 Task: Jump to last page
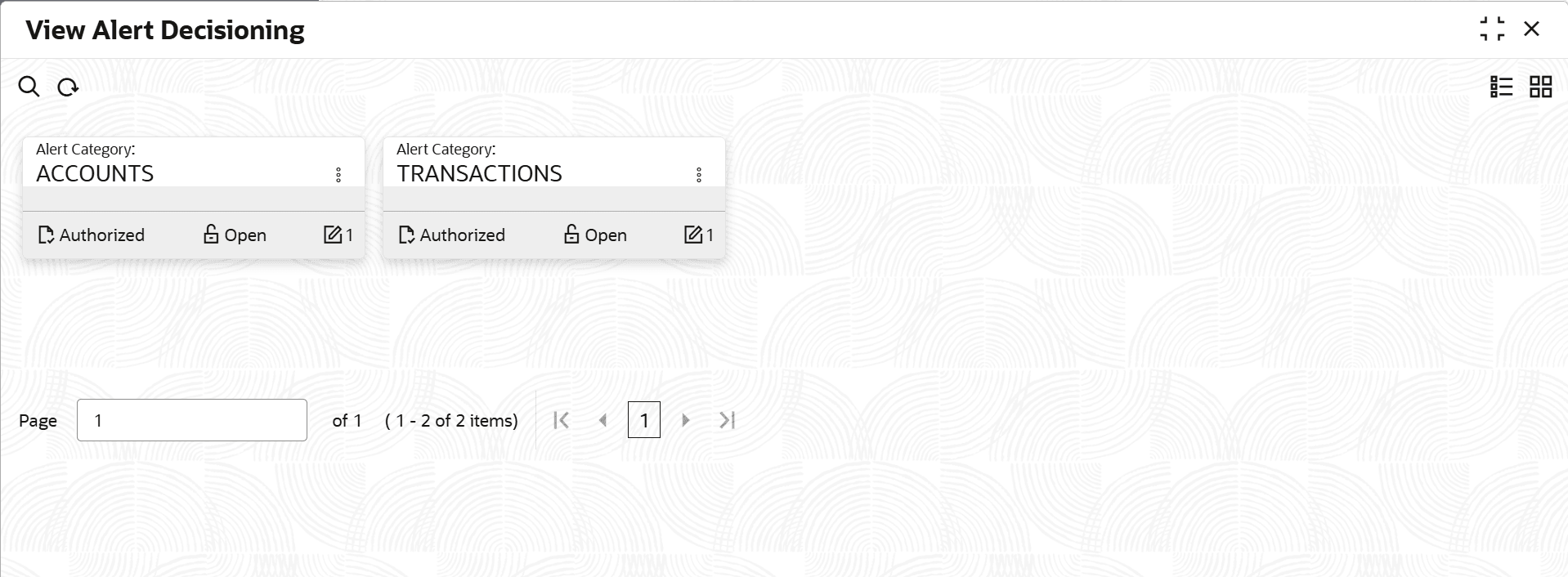727,420
